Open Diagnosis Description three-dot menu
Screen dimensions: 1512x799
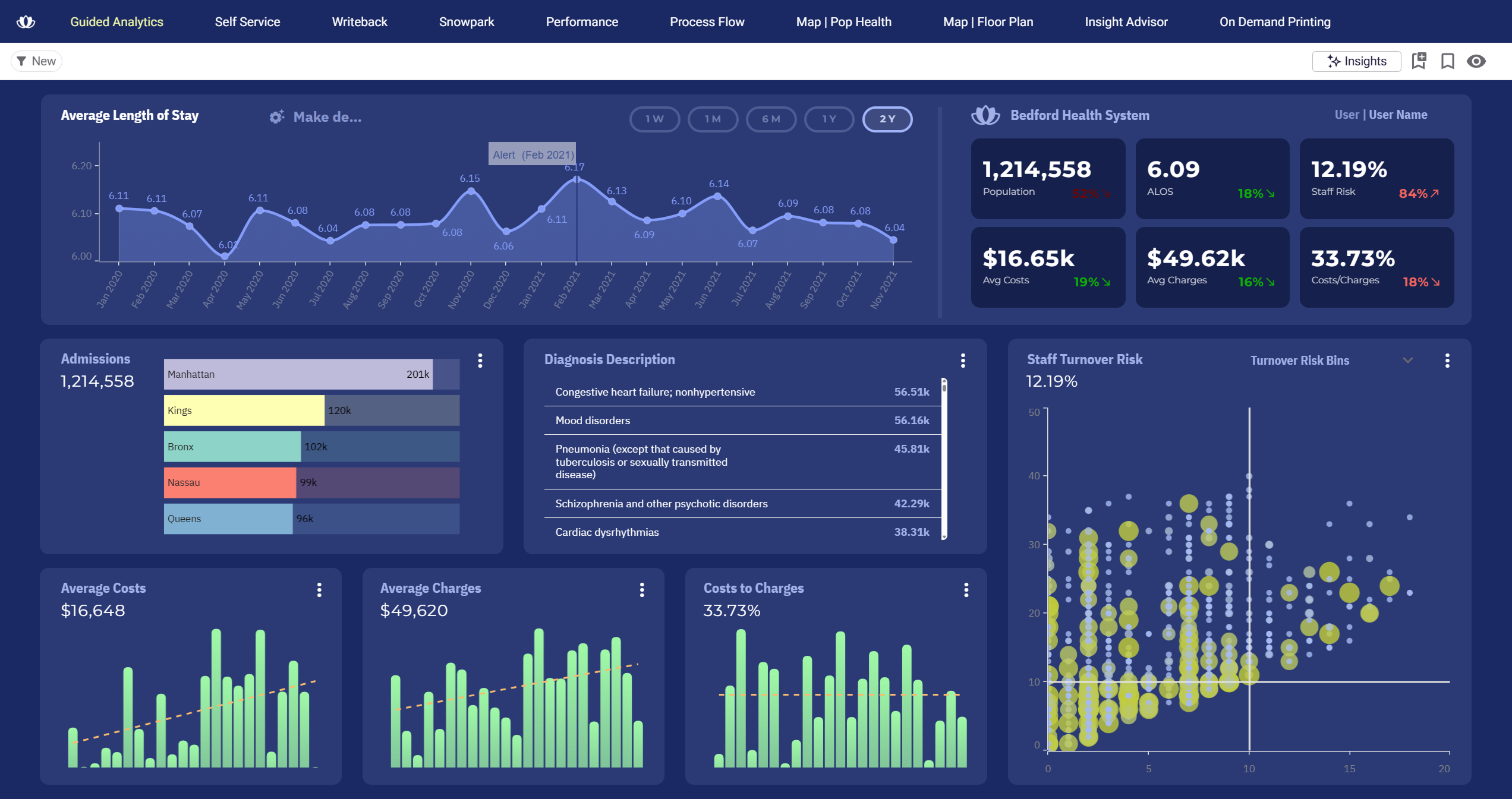click(x=963, y=361)
